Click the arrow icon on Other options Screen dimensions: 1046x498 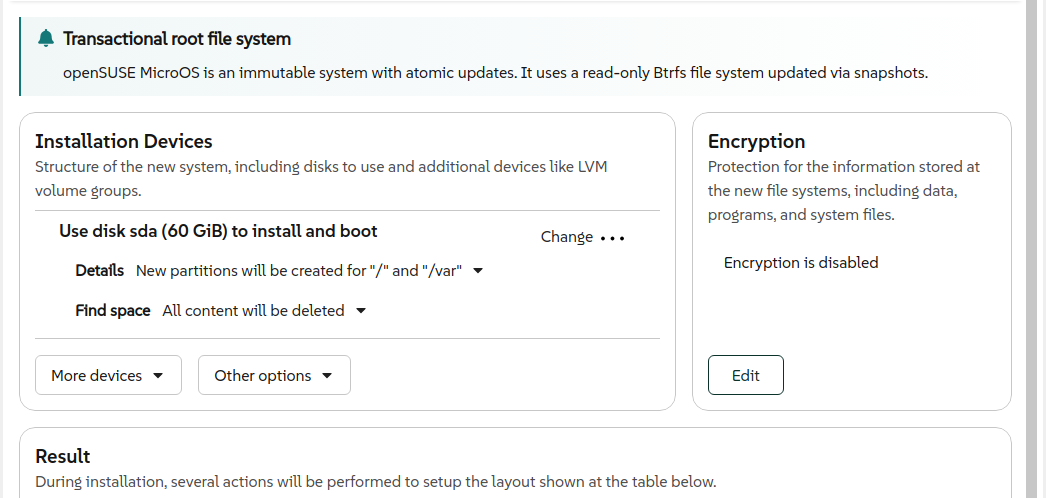click(x=327, y=375)
